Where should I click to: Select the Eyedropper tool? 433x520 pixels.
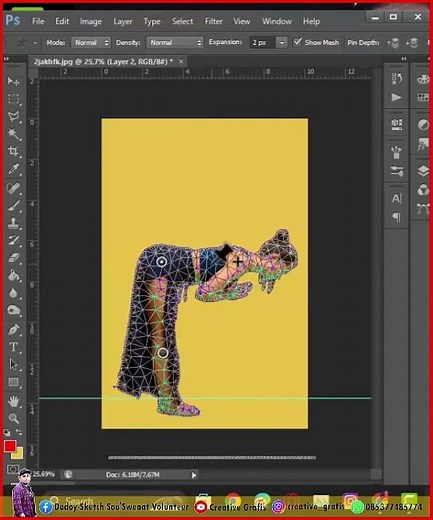[13, 169]
